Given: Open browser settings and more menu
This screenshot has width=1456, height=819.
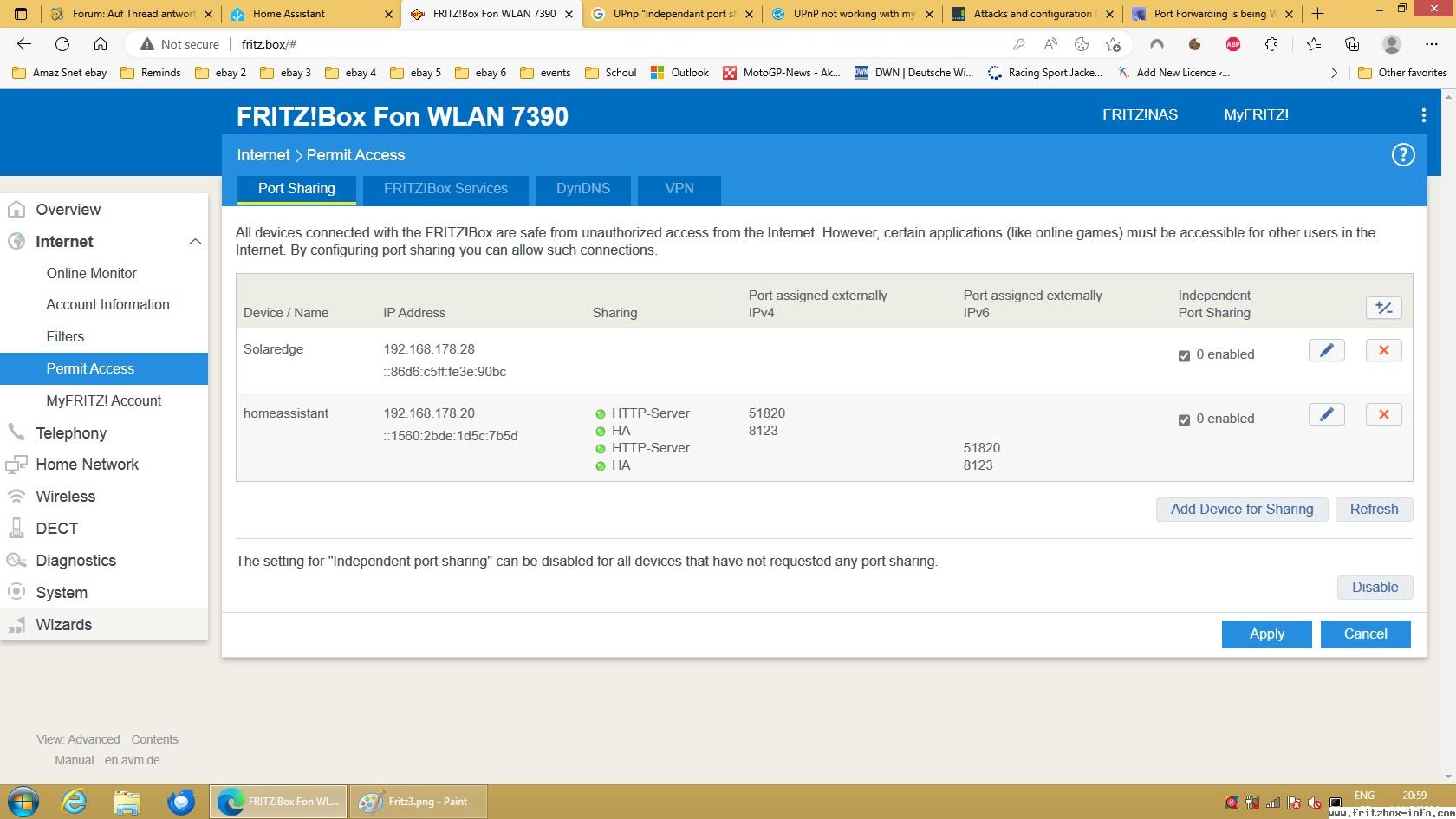Looking at the screenshot, I should click(x=1431, y=44).
